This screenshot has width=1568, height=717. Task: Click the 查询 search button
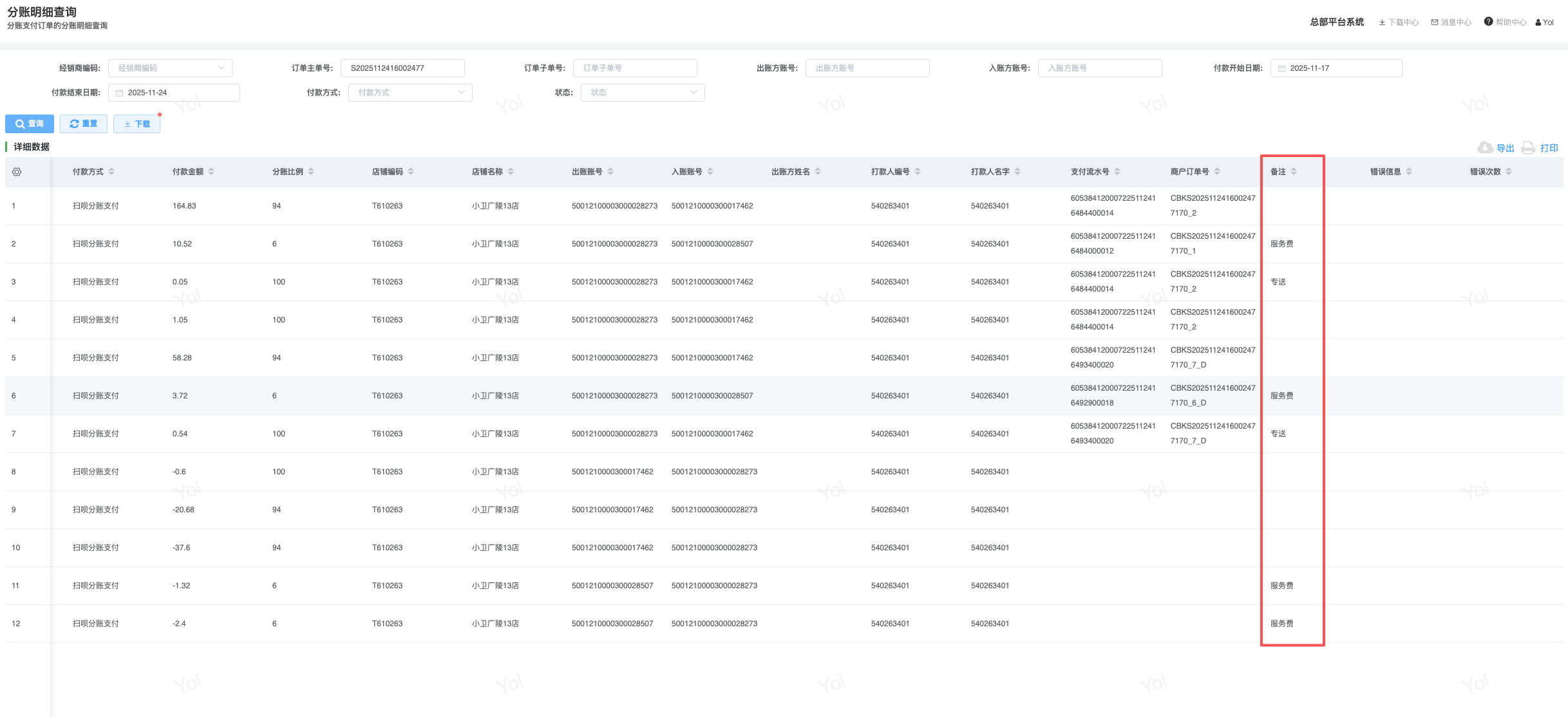[30, 124]
